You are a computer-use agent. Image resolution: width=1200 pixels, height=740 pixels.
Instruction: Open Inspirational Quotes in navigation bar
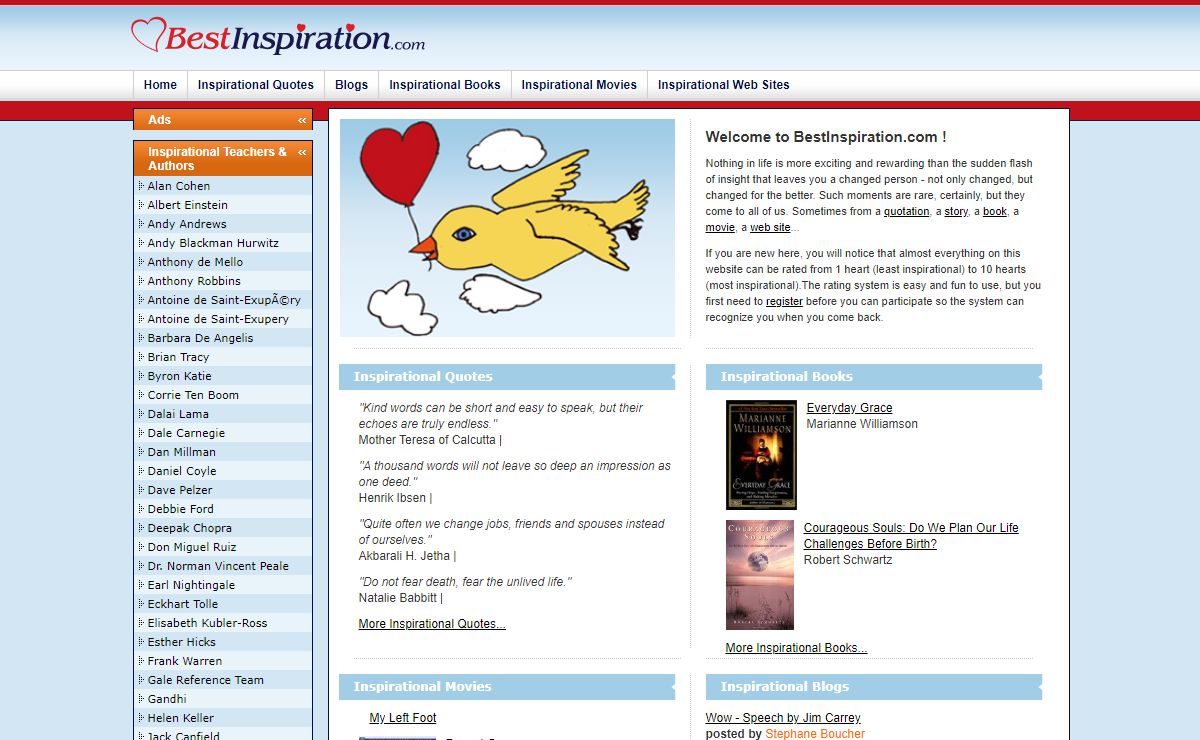(256, 85)
